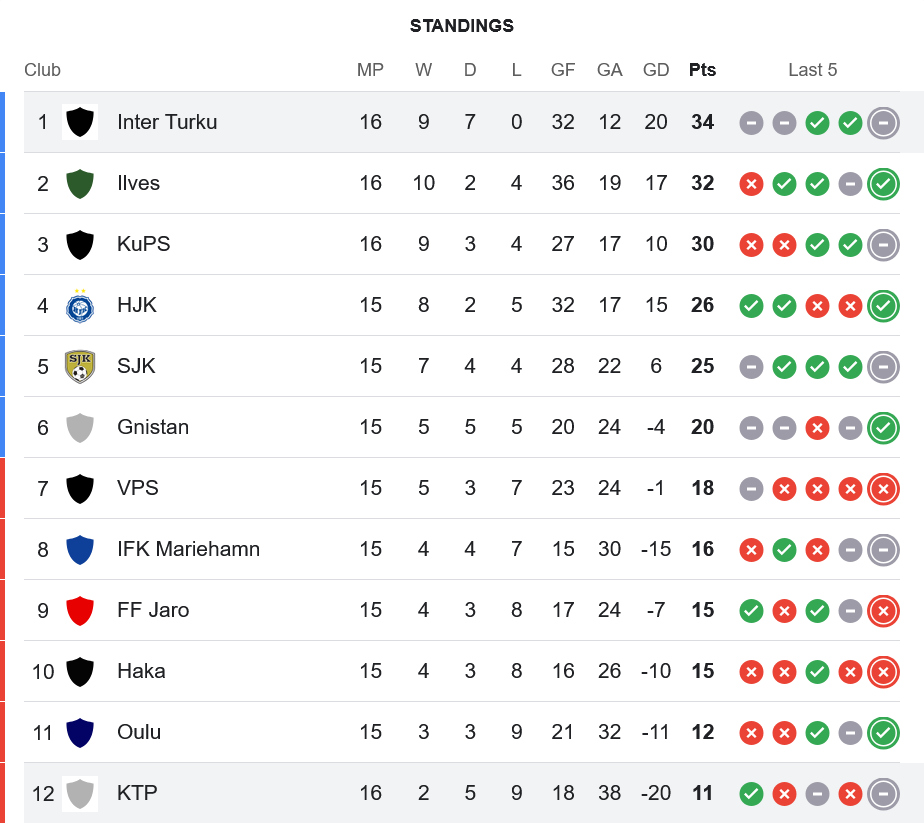This screenshot has width=924, height=840.
Task: Sort standings by Pts column
Action: pyautogui.click(x=703, y=70)
